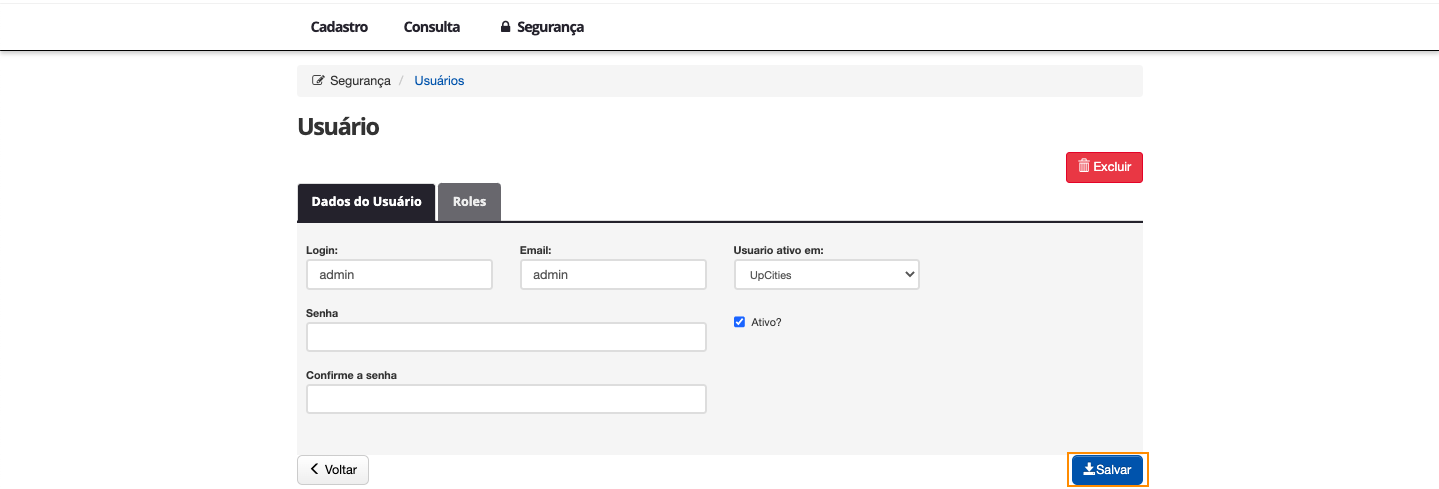1439x489 pixels.
Task: Focus the Senha password field
Action: (x=506, y=337)
